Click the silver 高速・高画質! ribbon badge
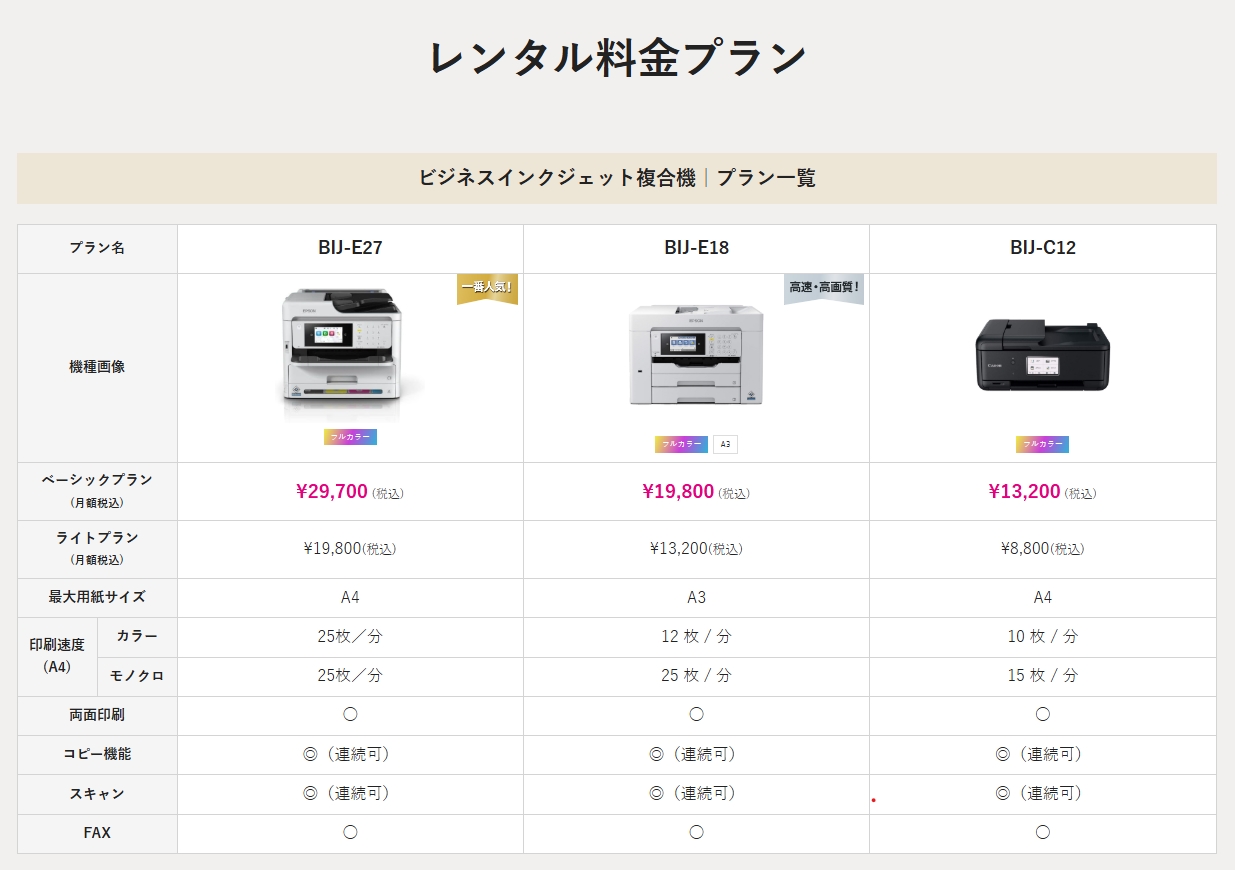This screenshot has width=1235, height=870. [x=824, y=288]
